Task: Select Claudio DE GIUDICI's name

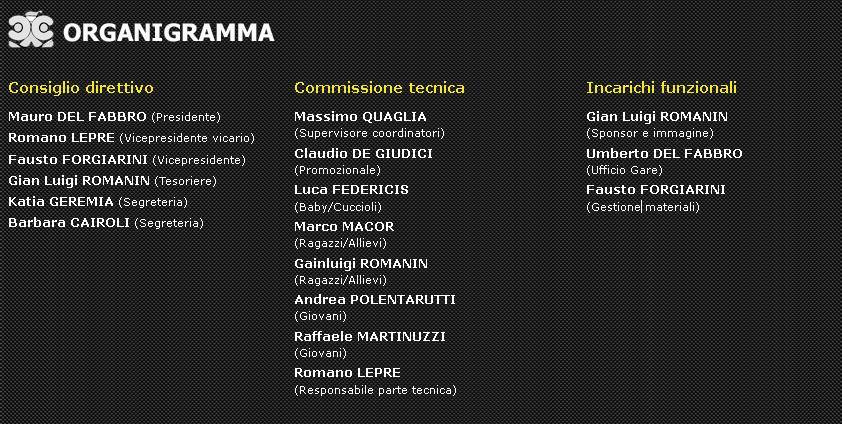Action: coord(363,154)
